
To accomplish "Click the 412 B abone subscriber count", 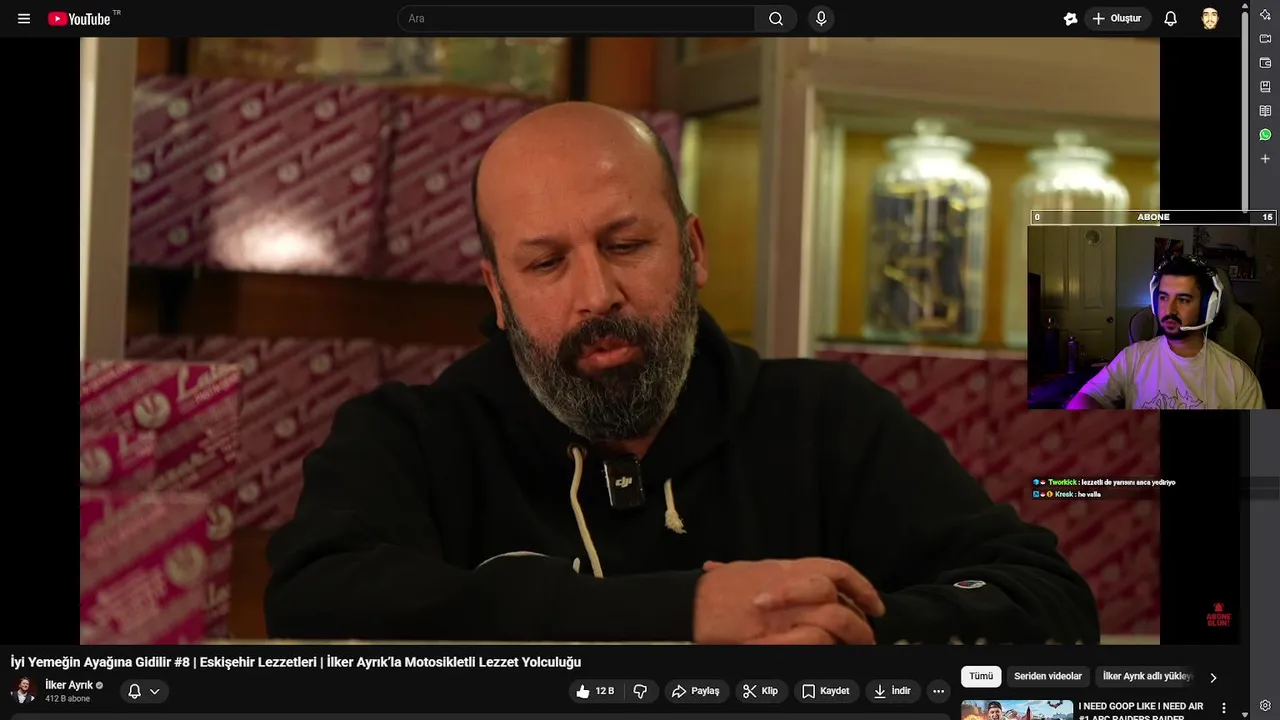I will pos(68,699).
